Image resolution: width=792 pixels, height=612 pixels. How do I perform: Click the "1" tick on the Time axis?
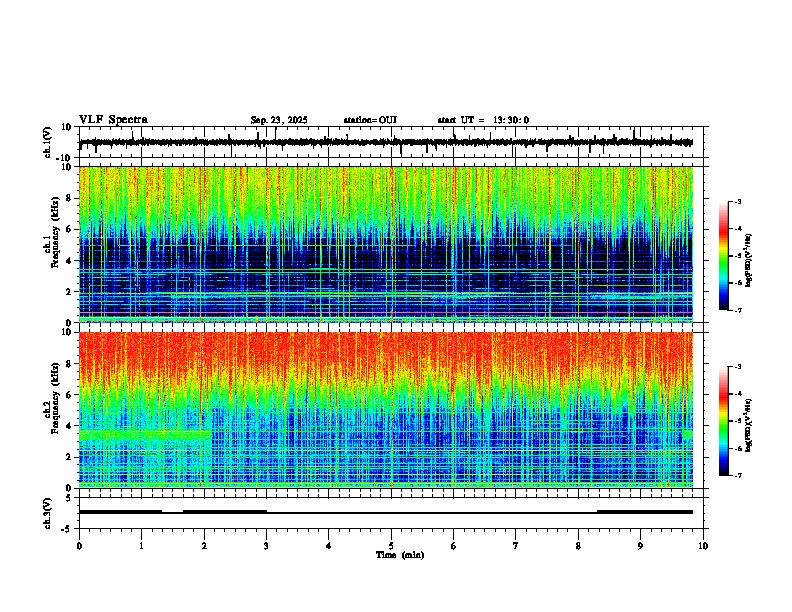click(x=141, y=546)
